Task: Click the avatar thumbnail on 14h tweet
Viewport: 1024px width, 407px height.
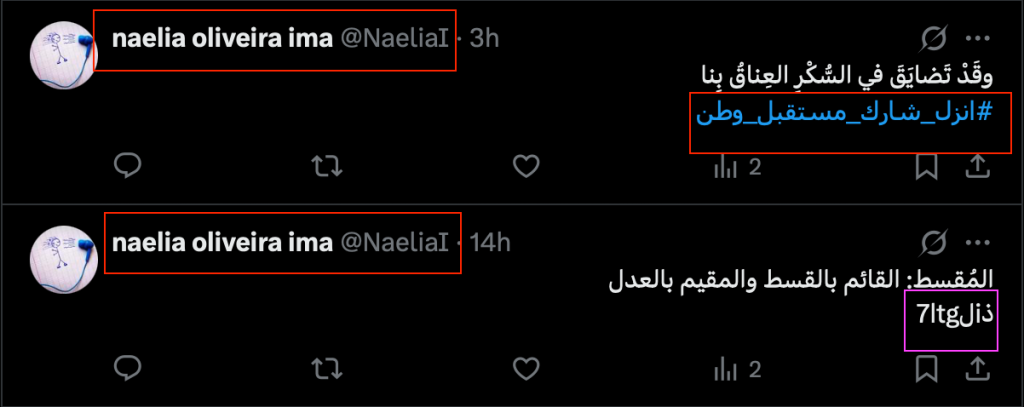Action: (x=64, y=254)
